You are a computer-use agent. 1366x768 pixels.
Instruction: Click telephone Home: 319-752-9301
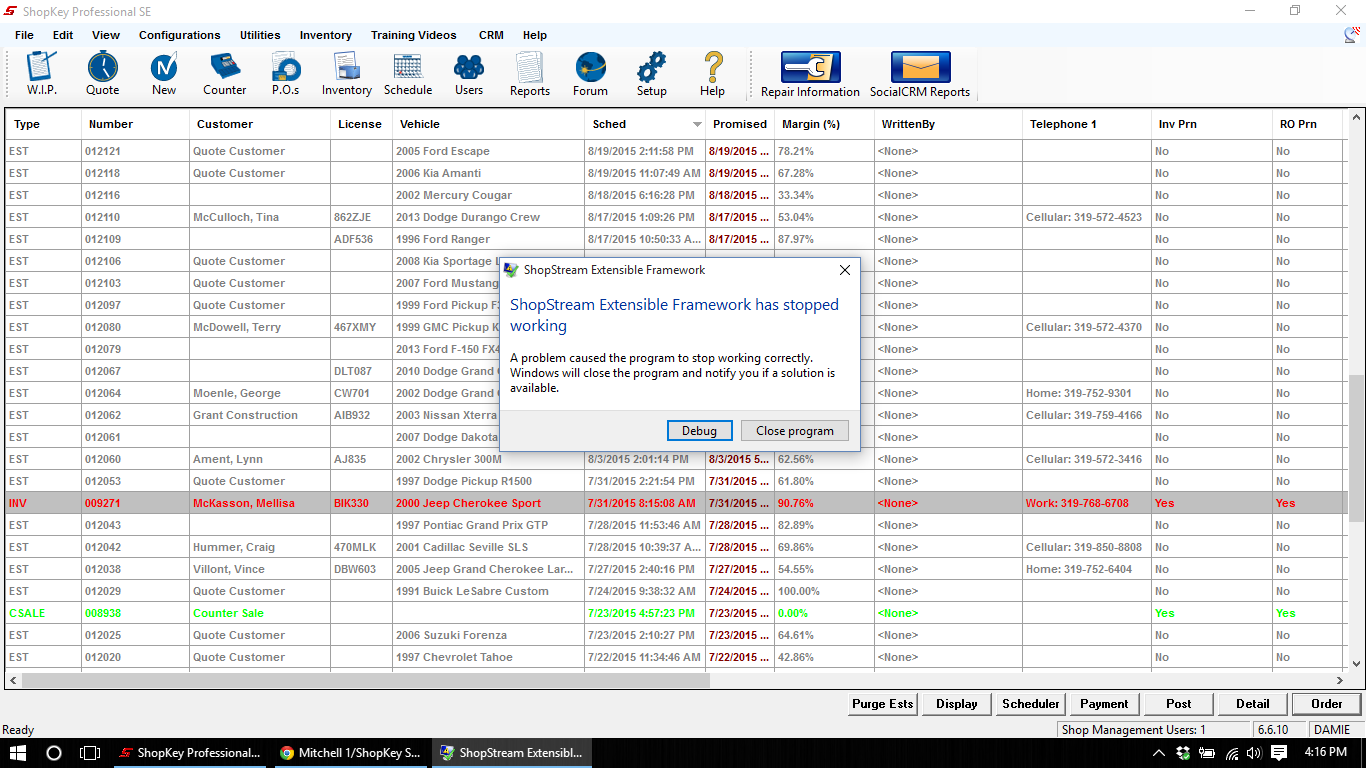pyautogui.click(x=1079, y=393)
